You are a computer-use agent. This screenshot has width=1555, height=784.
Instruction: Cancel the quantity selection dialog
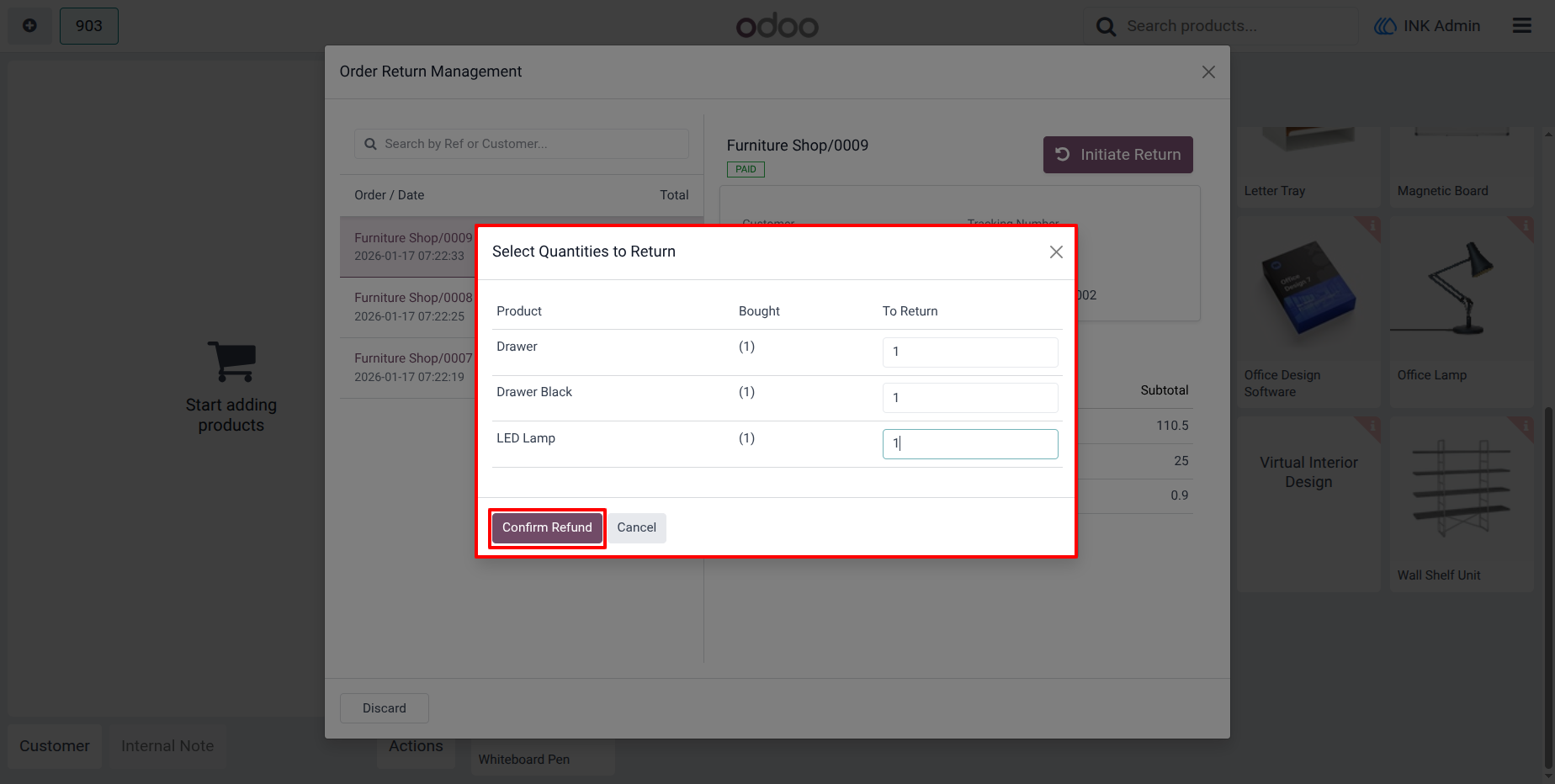636,527
